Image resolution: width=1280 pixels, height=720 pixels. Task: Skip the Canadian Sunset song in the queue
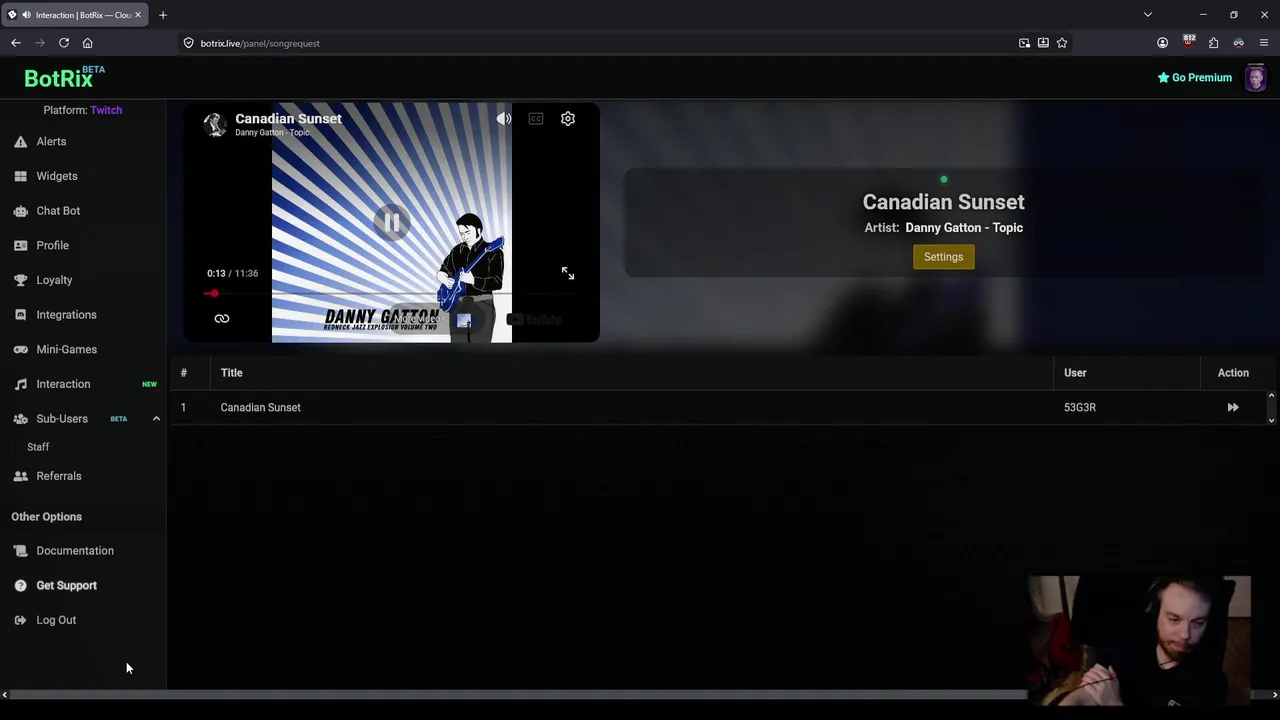1233,408
